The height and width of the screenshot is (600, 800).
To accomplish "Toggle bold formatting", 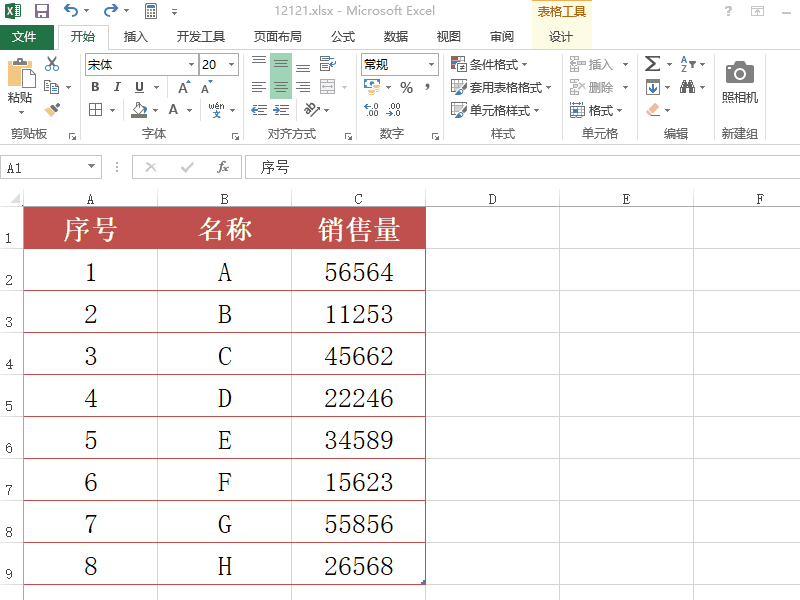I will [95, 87].
